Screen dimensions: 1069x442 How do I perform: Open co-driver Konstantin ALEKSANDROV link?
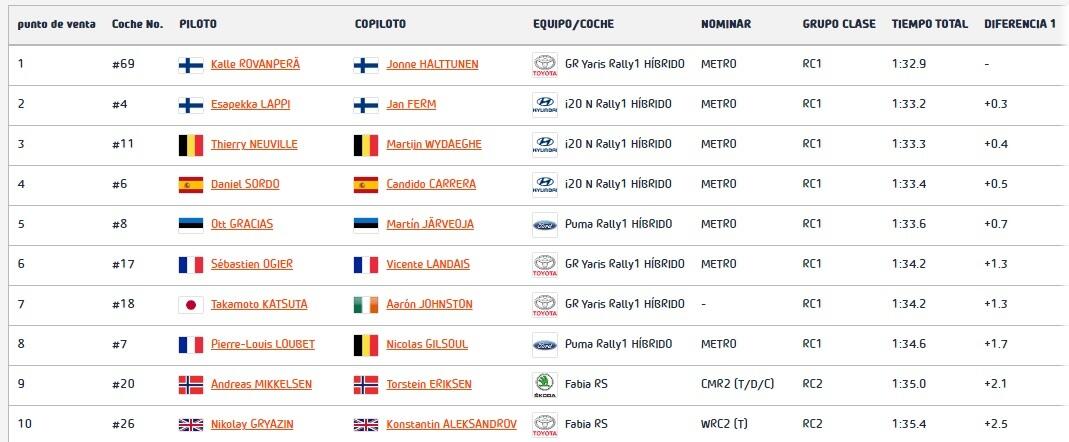pos(451,424)
